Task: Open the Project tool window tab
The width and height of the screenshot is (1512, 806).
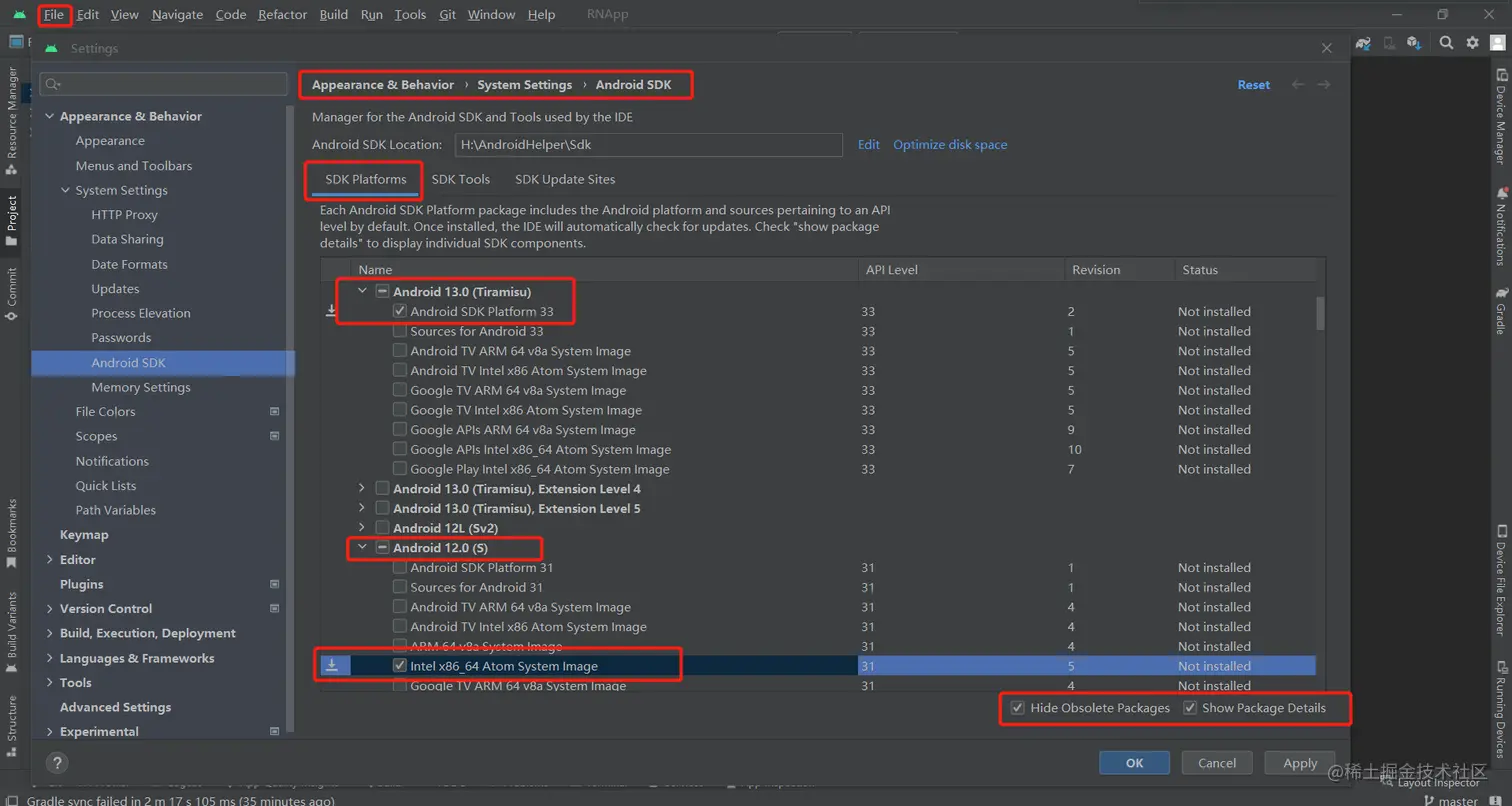Action: [x=12, y=220]
